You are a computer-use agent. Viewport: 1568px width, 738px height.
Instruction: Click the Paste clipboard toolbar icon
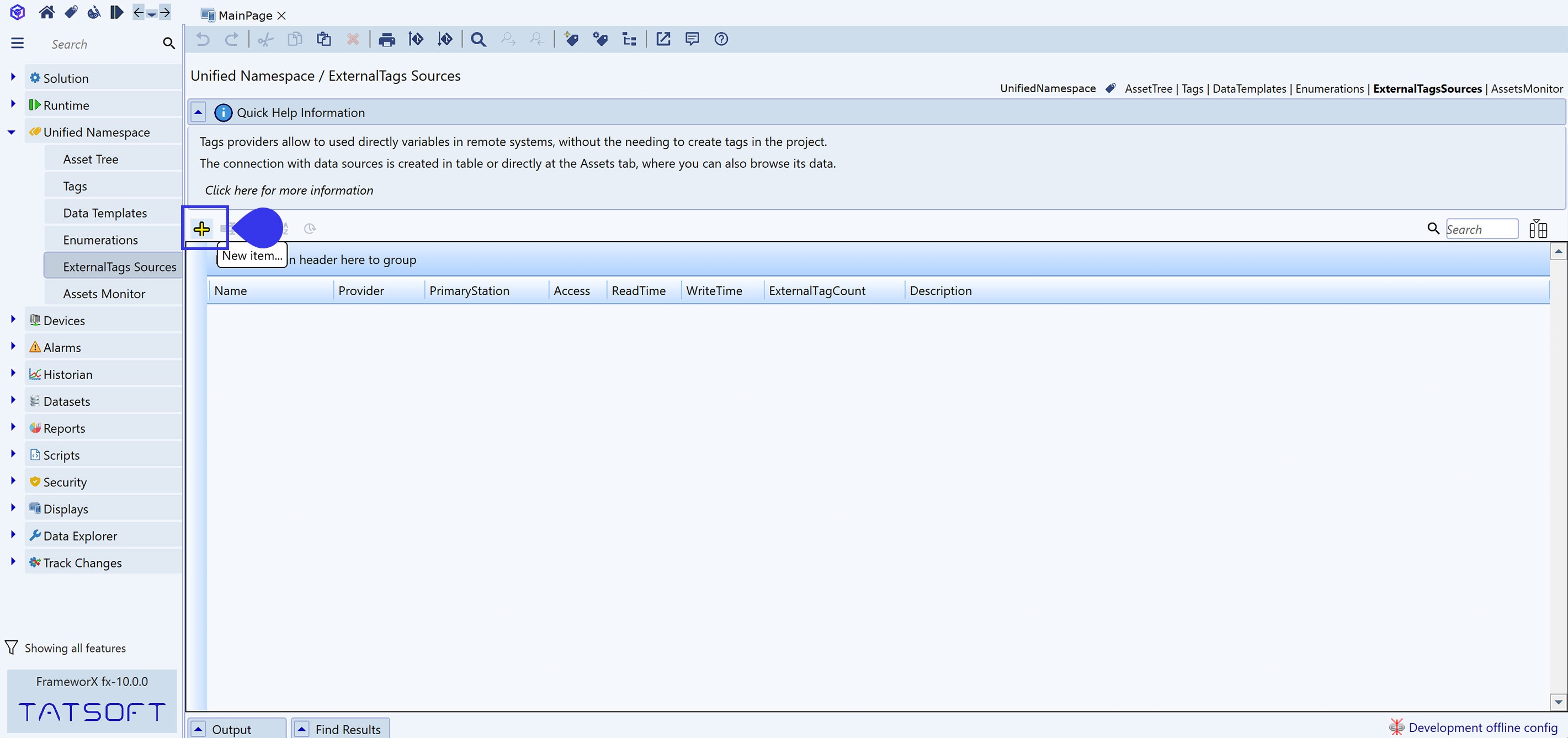pos(324,40)
